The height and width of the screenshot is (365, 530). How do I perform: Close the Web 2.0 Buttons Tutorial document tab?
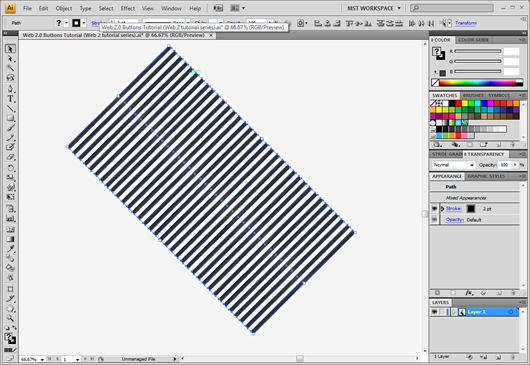tap(211, 35)
